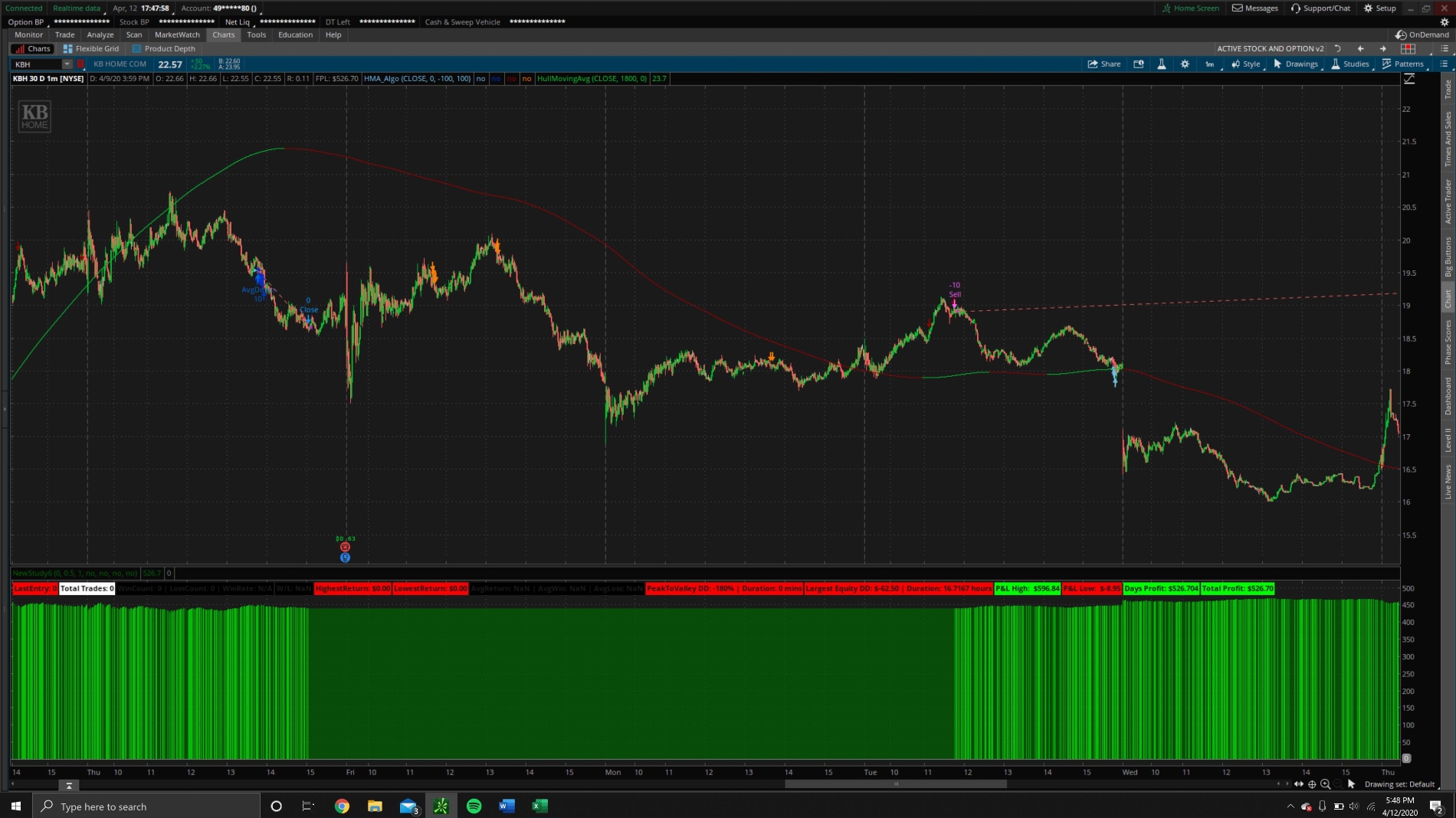
Task: Open the Trade tab
Action: pos(65,34)
